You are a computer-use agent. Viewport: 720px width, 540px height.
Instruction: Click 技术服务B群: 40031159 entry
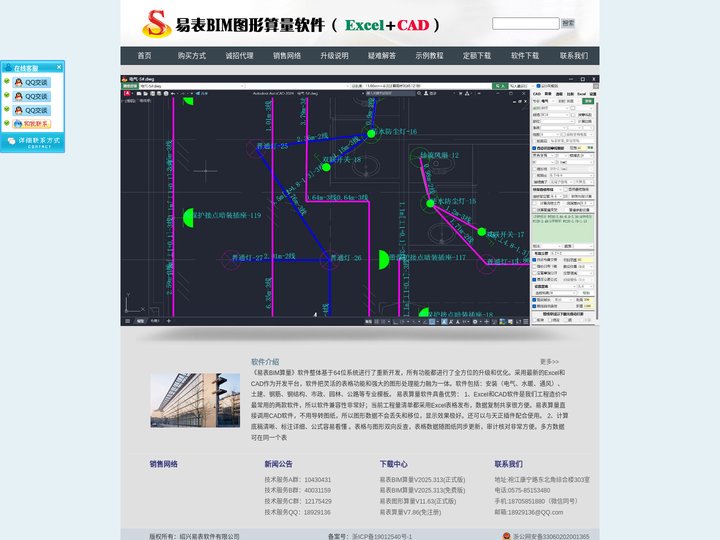coord(298,490)
